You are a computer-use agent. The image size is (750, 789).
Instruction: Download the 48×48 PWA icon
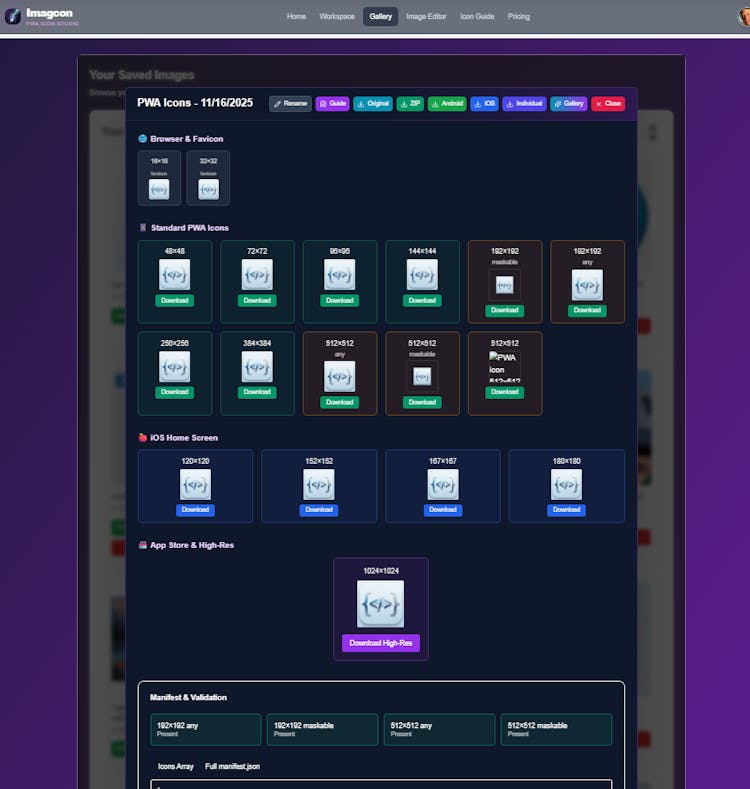pos(175,300)
